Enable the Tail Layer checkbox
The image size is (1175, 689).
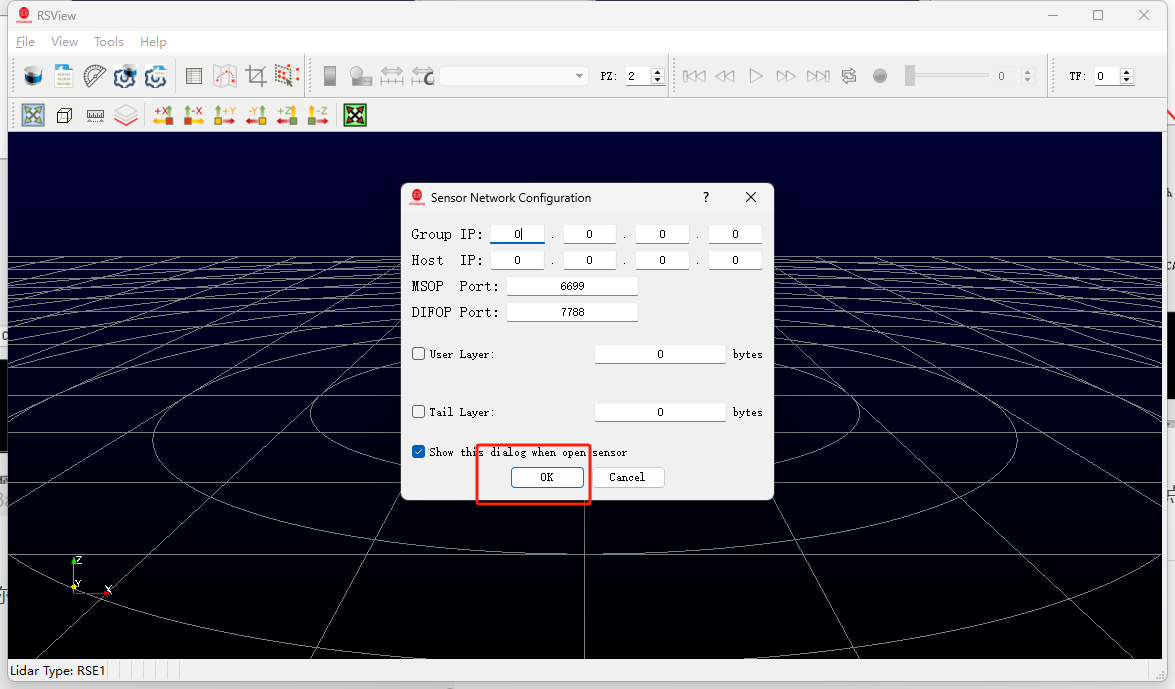[x=418, y=412]
